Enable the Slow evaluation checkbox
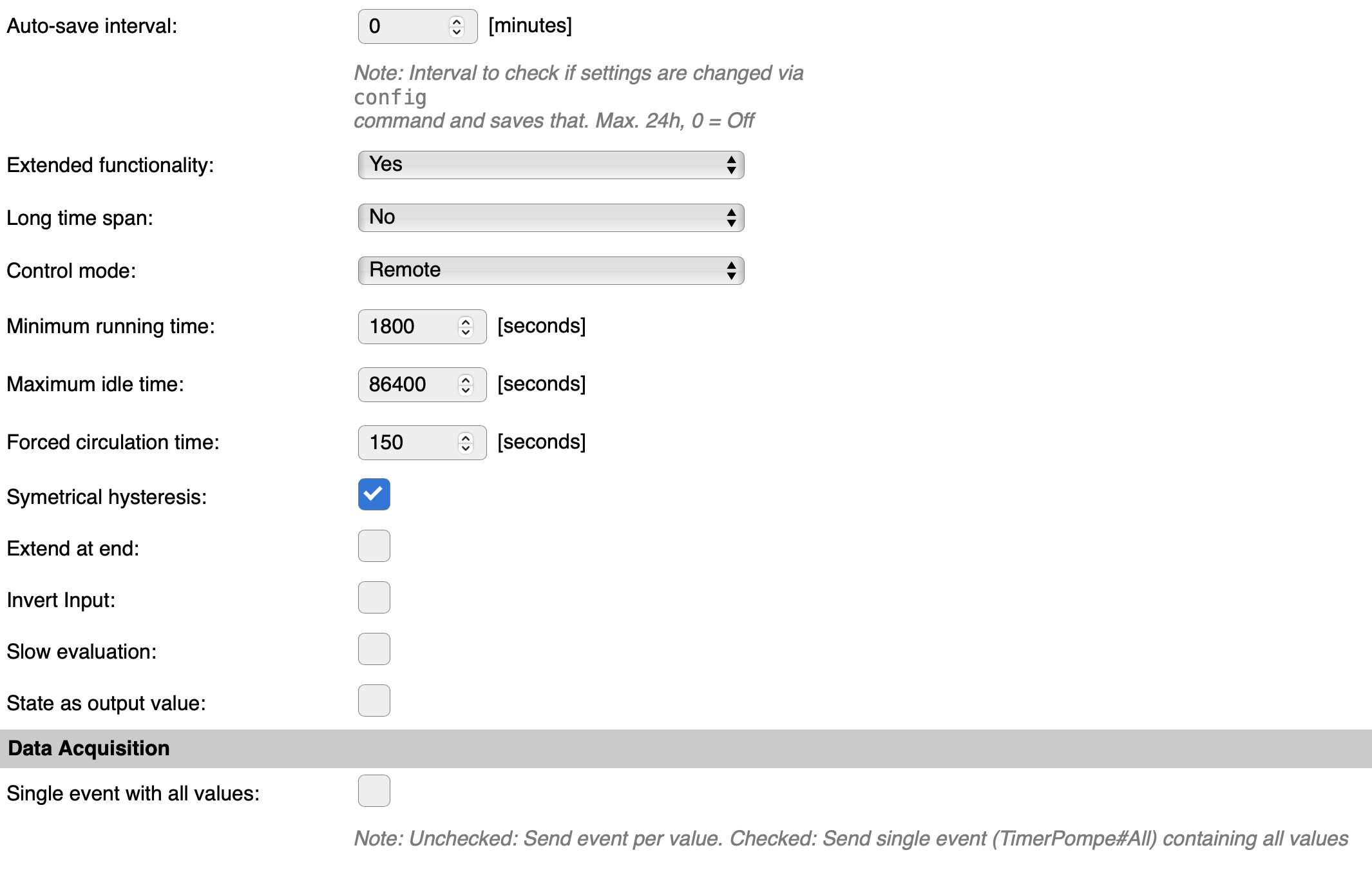The width and height of the screenshot is (1372, 870). (x=374, y=649)
